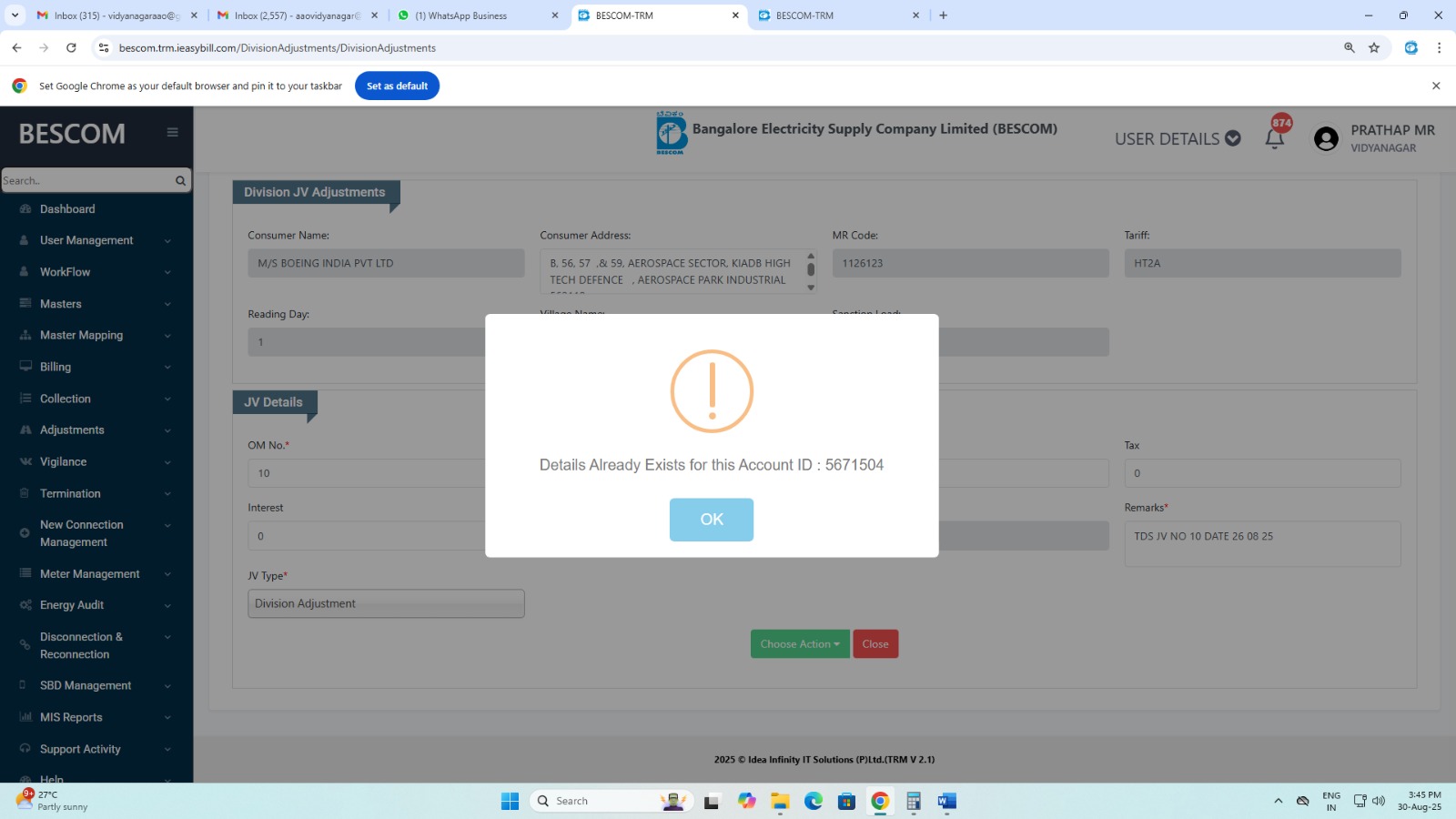Show hidden system tray icons chevron
Viewport: 1456px width, 819px height.
(x=1279, y=801)
